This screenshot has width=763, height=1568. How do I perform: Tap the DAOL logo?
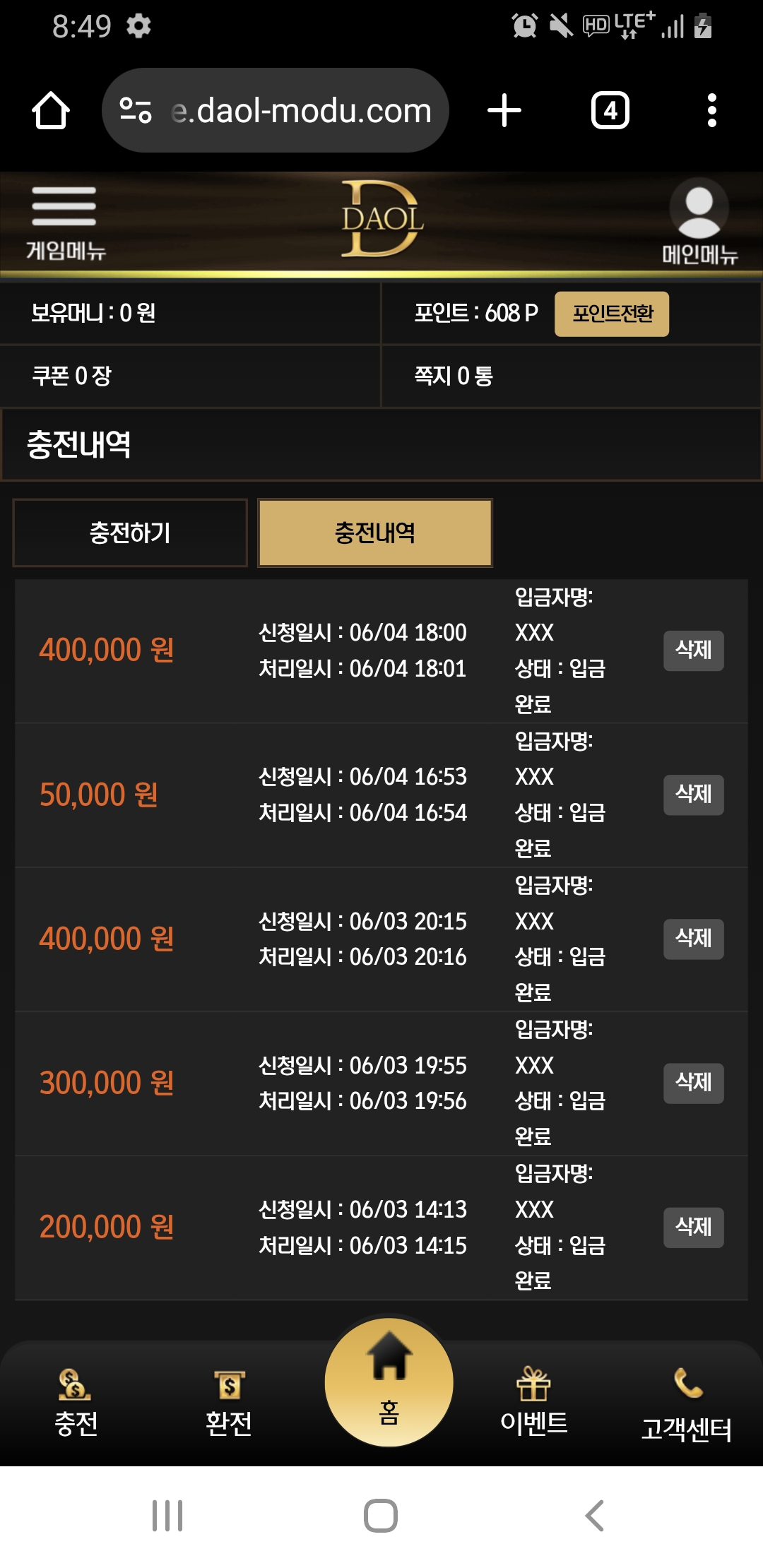point(382,219)
